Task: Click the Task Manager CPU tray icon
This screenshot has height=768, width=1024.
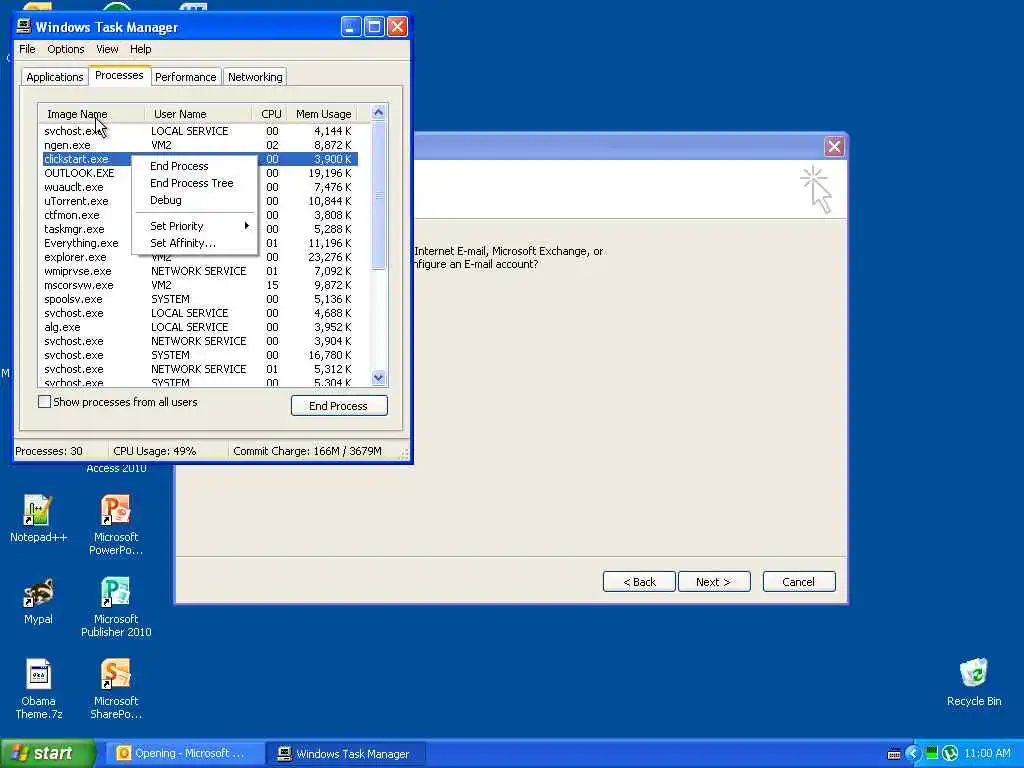Action: [x=932, y=753]
